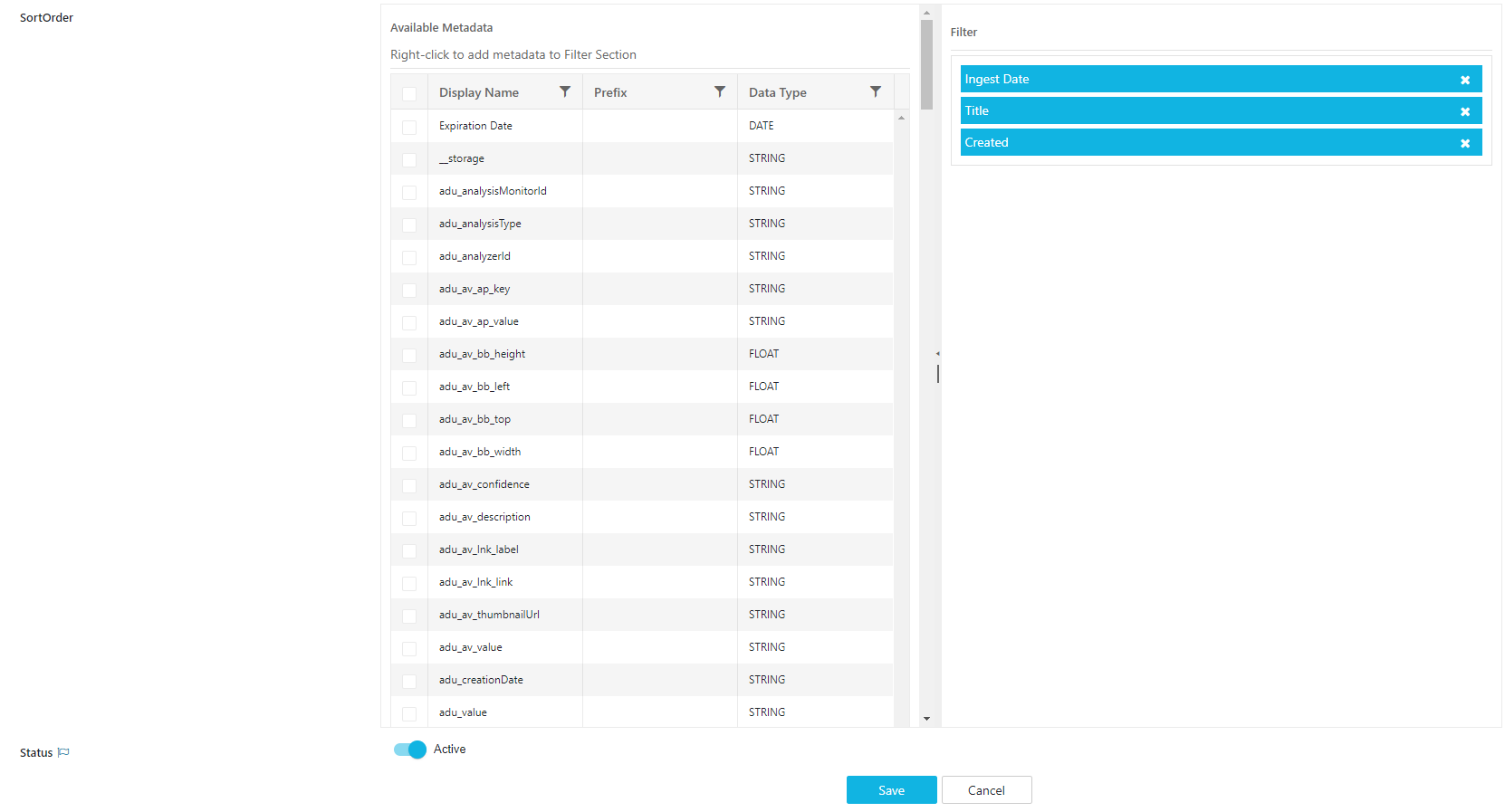Viewport: 1505px width, 812px height.
Task: Open the Prefix column filter icon
Action: (720, 92)
